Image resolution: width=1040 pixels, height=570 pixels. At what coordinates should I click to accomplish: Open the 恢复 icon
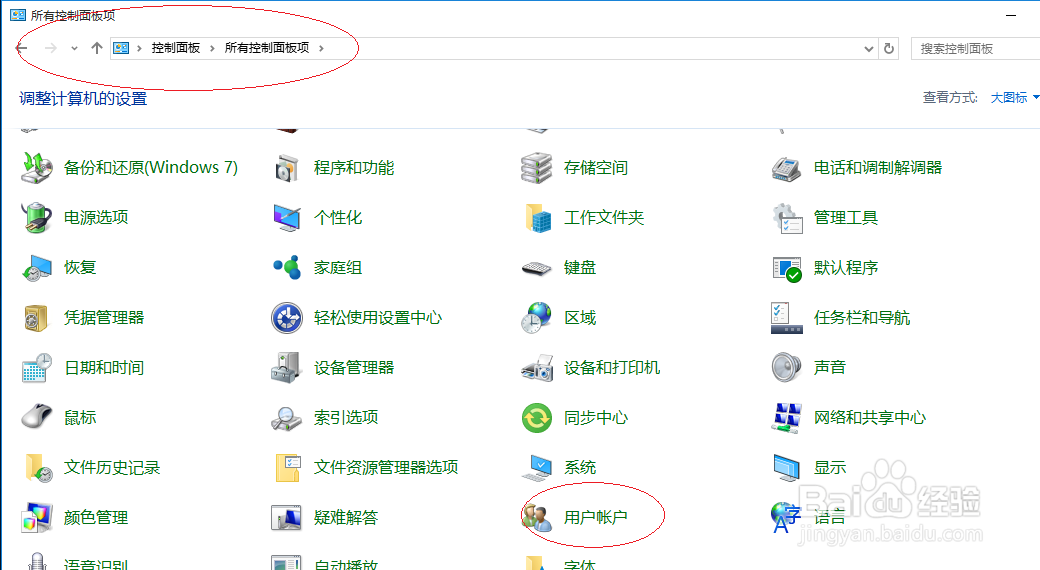click(36, 267)
